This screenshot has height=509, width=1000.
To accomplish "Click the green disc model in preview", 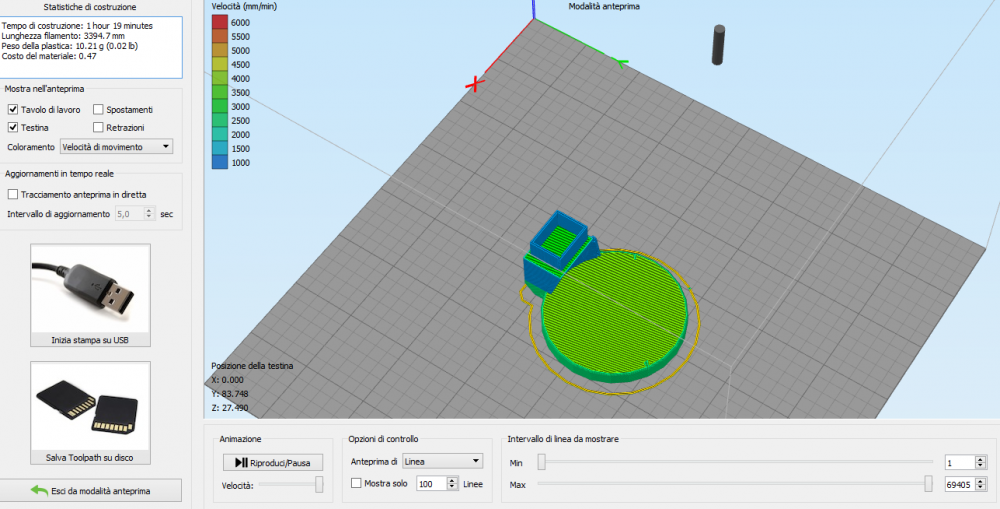I will pyautogui.click(x=614, y=312).
